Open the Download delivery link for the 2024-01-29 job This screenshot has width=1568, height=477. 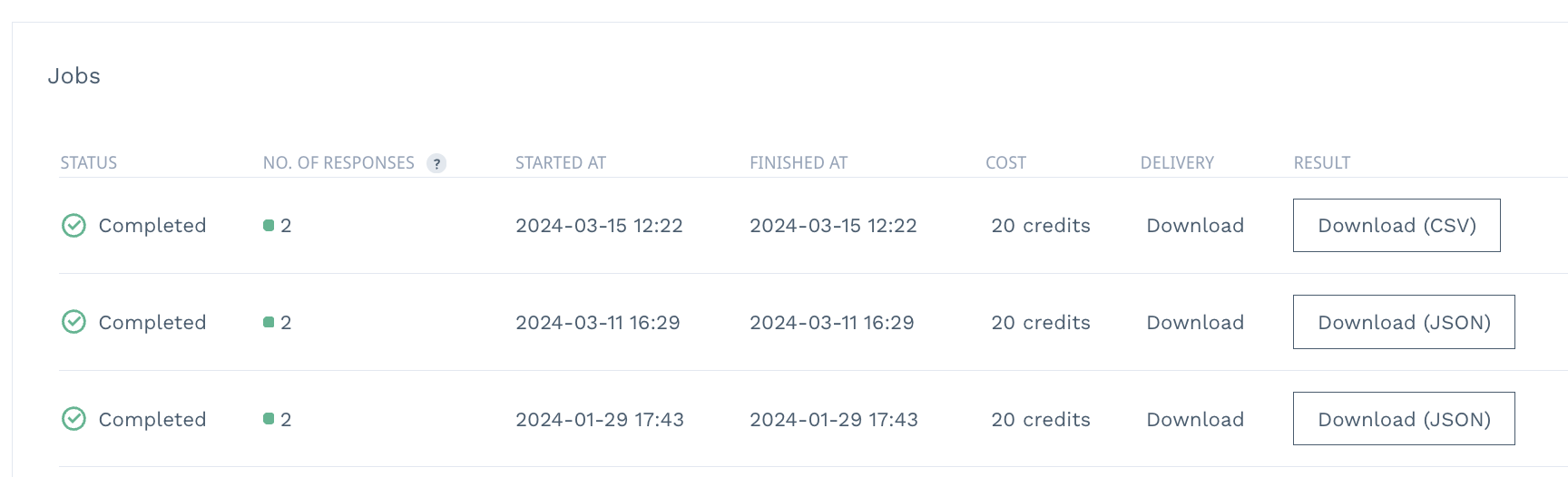pyautogui.click(x=1194, y=420)
